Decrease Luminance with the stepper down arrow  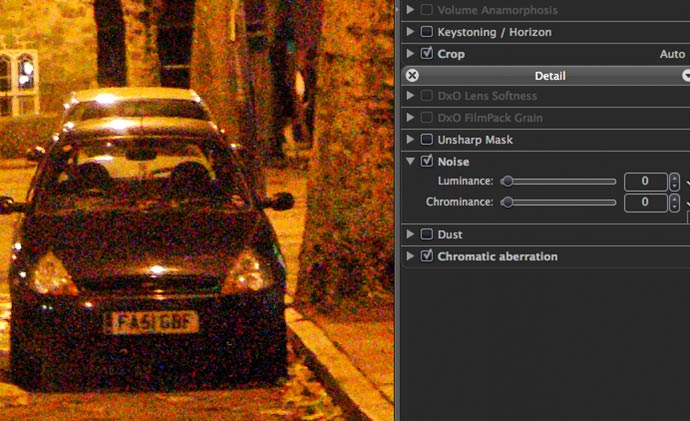674,186
